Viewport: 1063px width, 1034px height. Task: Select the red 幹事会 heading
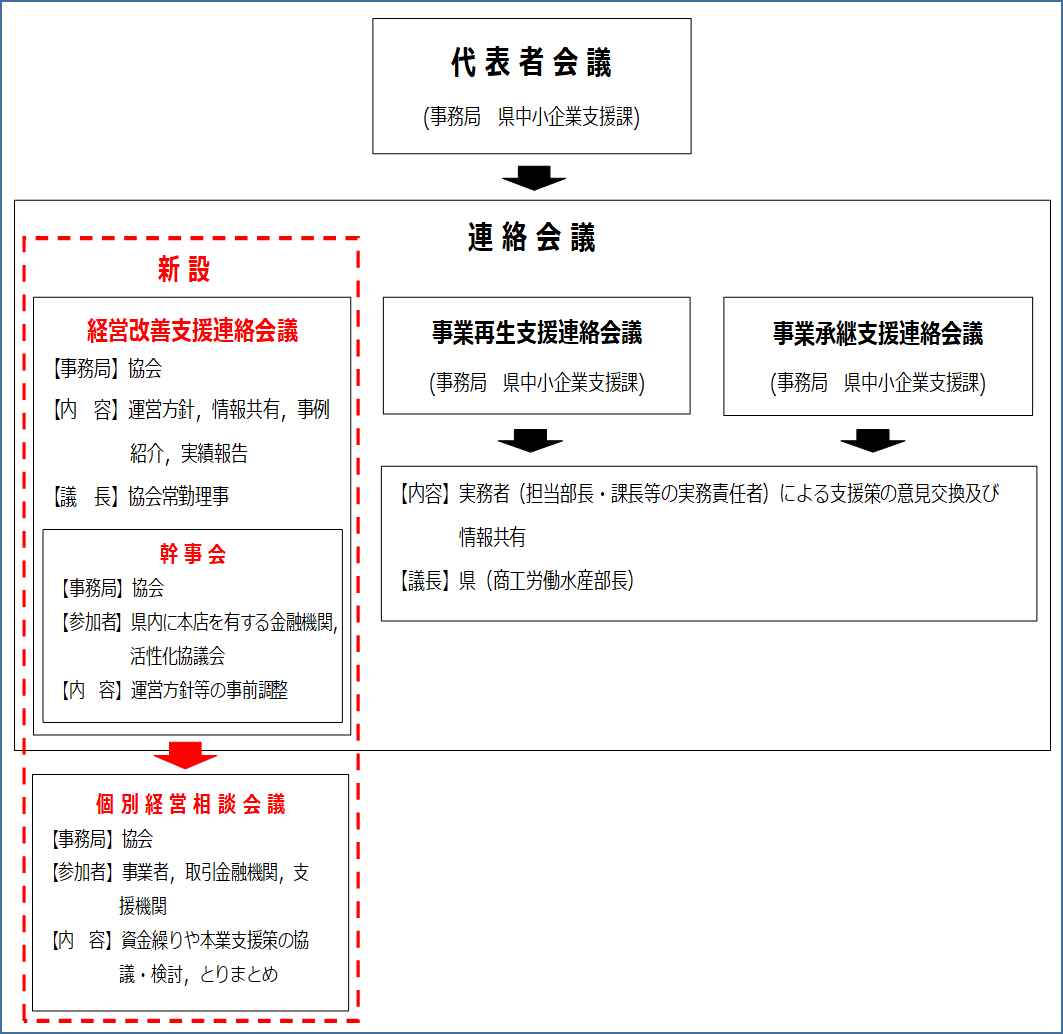(x=193, y=554)
